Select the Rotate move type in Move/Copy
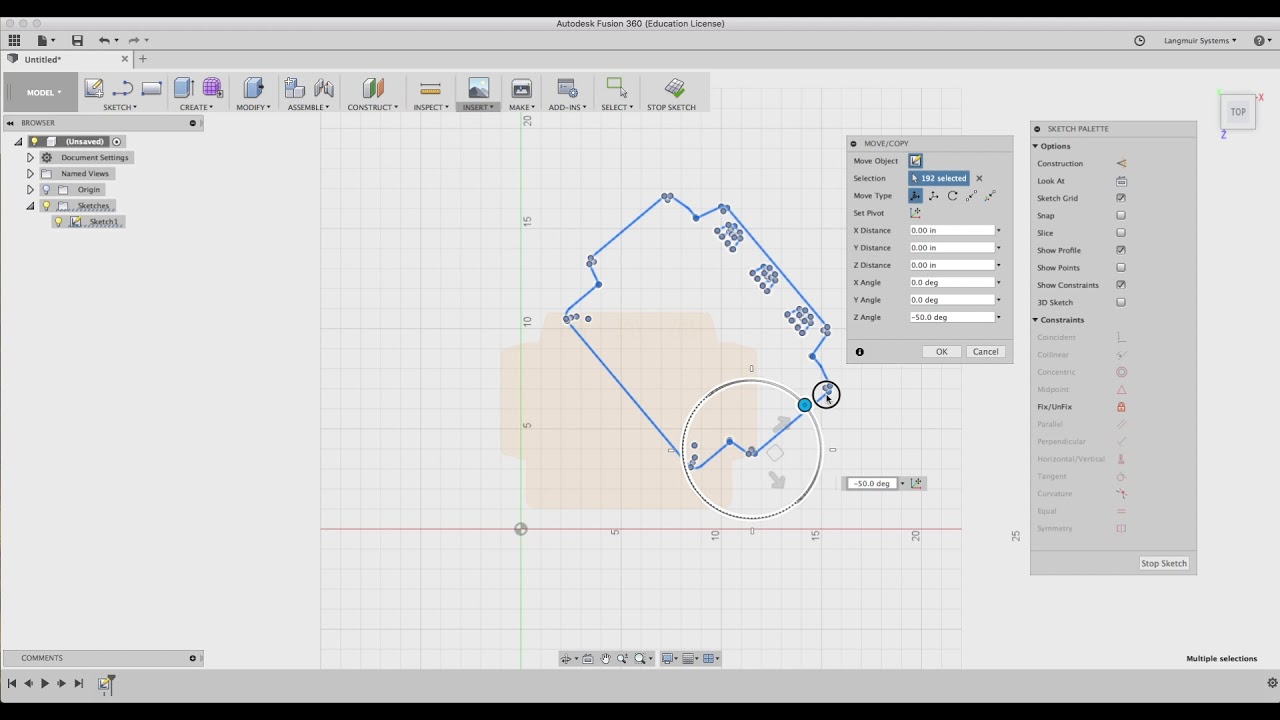The height and width of the screenshot is (720, 1280). pos(952,195)
